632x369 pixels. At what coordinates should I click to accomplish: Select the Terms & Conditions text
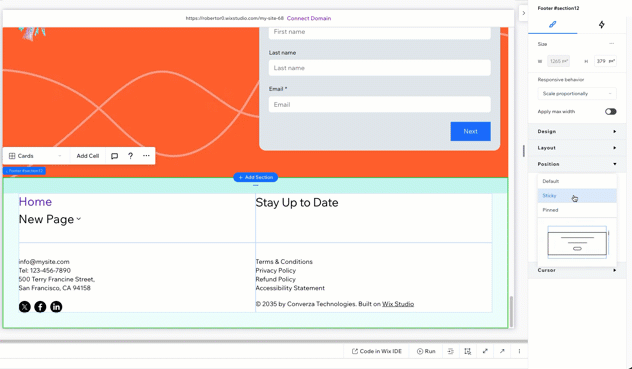click(x=284, y=262)
